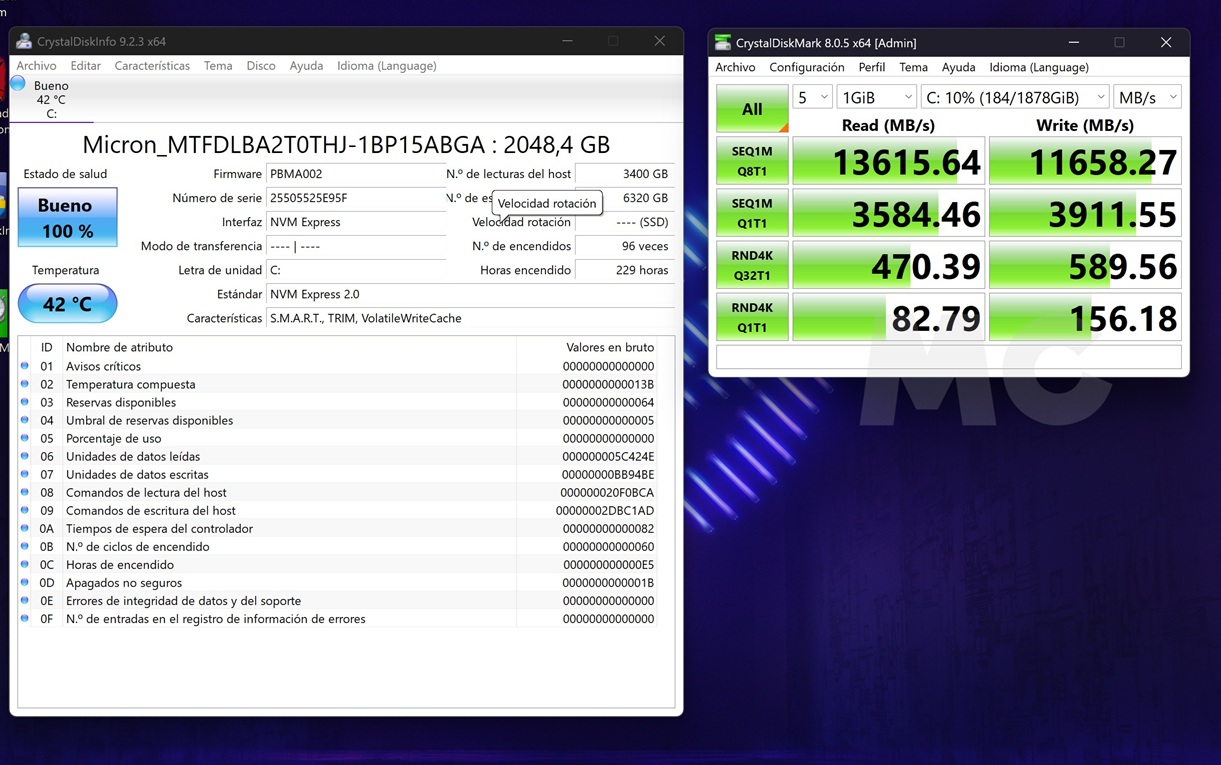Click status dot for Horas de encendido row

(x=25, y=564)
